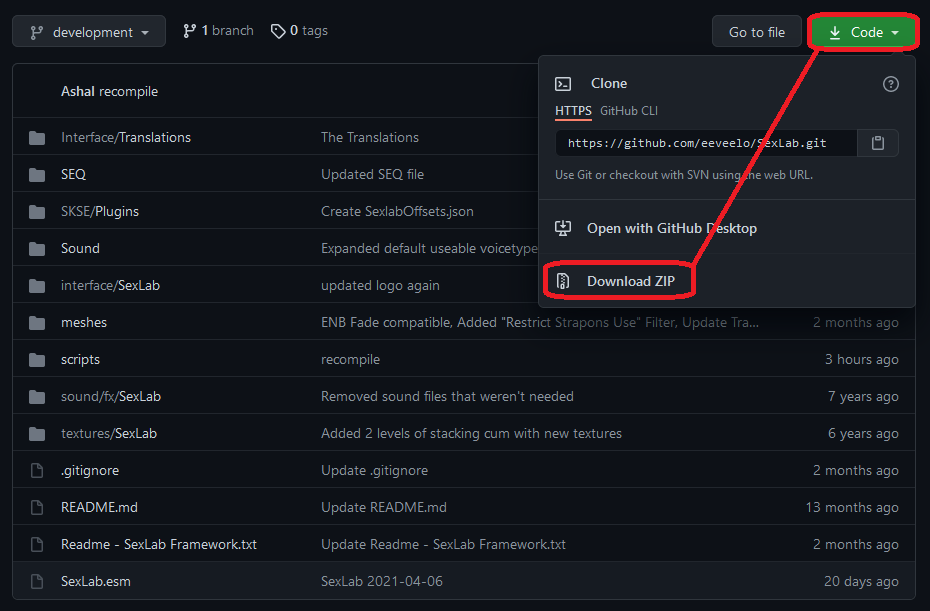This screenshot has width=930, height=611.
Task: Click the folder icon for SEQ
Action: 37,175
